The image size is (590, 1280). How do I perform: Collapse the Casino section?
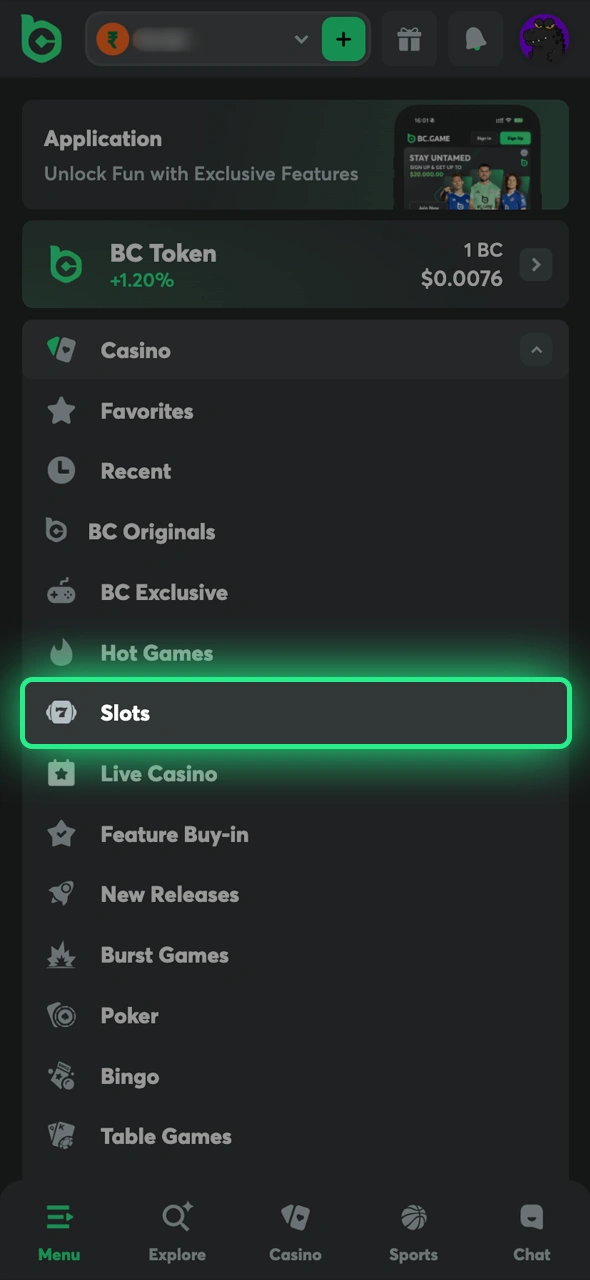click(x=536, y=350)
